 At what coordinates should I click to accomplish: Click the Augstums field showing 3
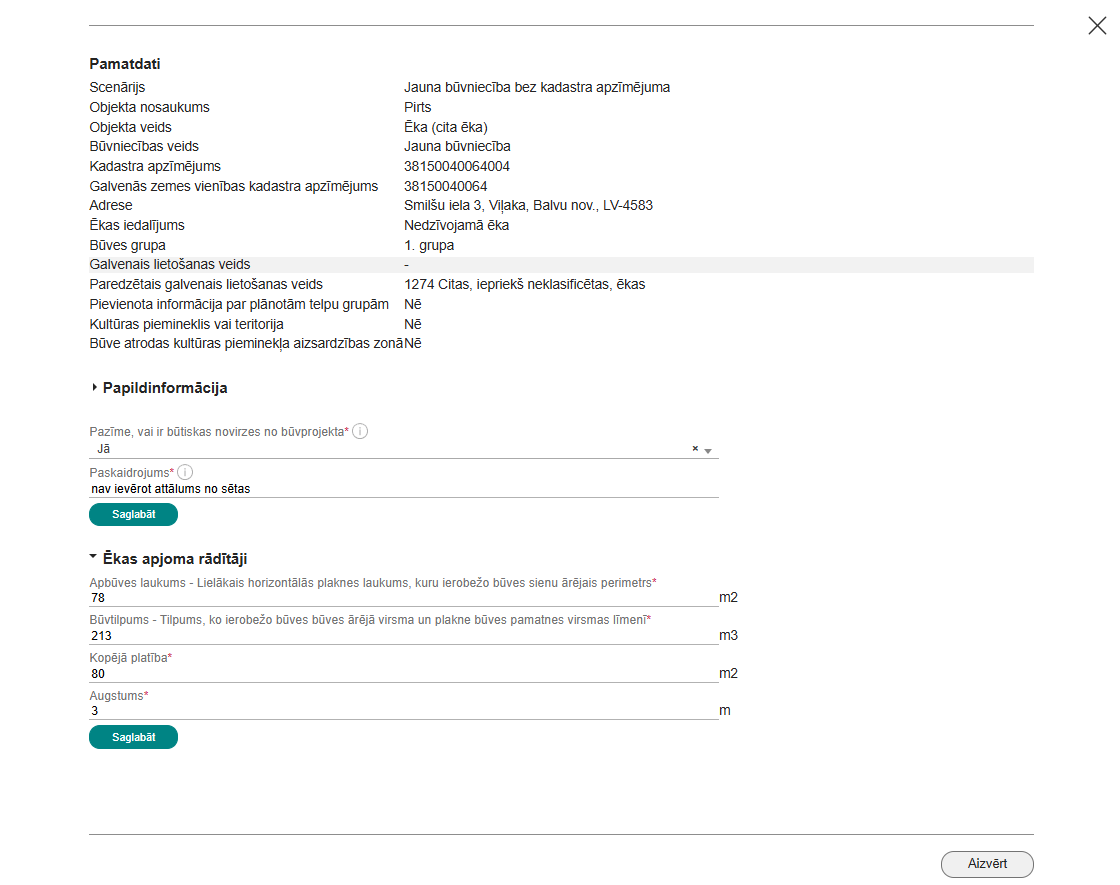tap(404, 711)
